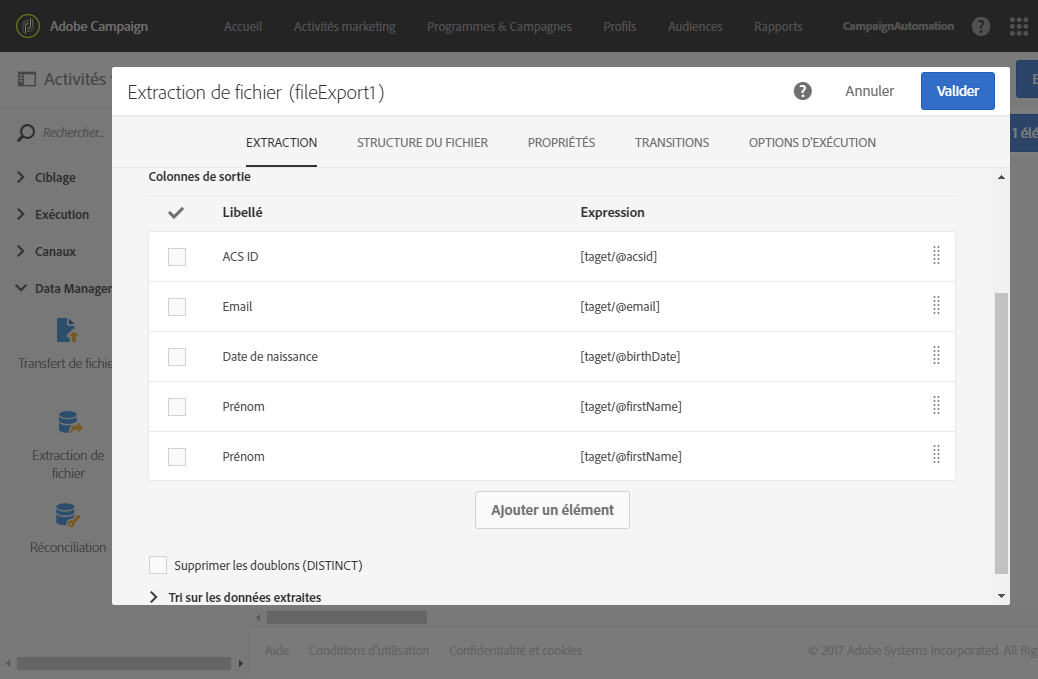1038x679 pixels.
Task: Open the top navigation help icon
Action: 982,26
